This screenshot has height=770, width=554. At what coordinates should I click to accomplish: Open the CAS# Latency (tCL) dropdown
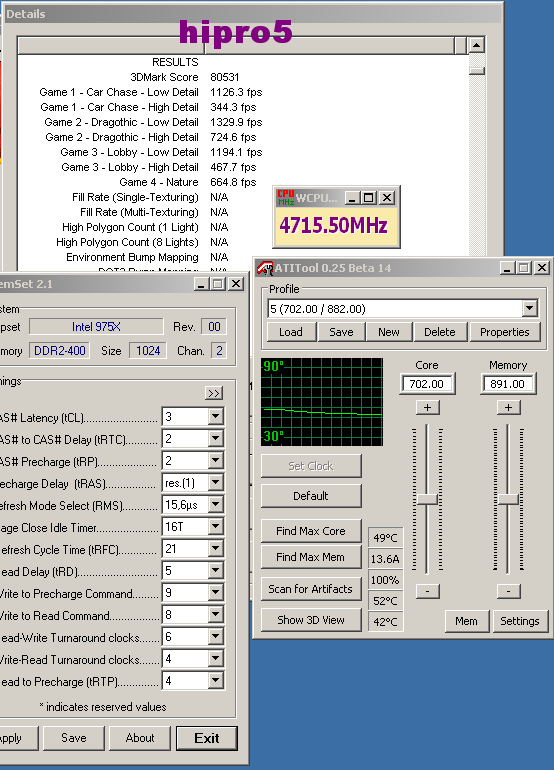click(215, 416)
